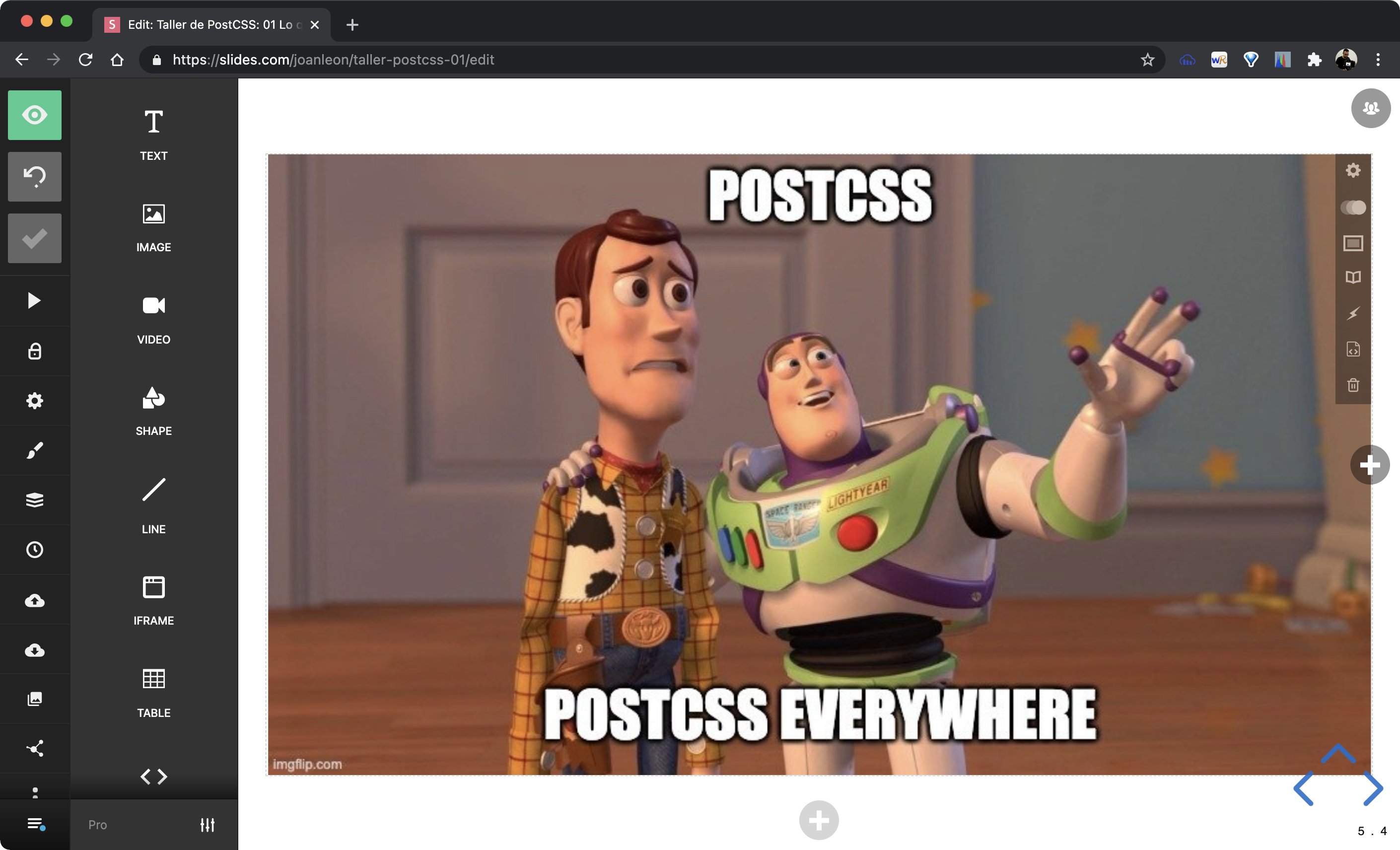This screenshot has height=850, width=1400.
Task: Open the padlock visibility settings
Action: coord(35,351)
